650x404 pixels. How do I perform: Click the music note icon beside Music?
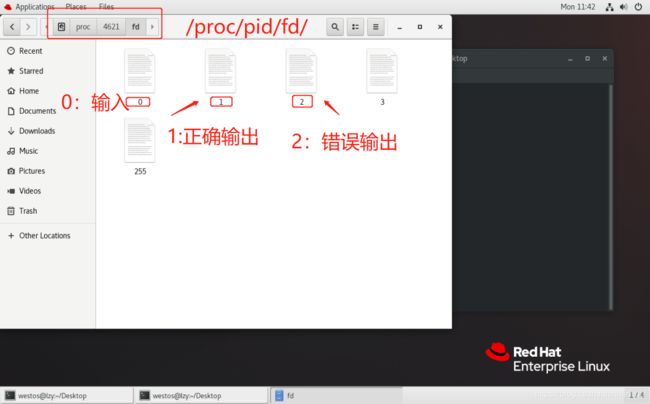(x=11, y=151)
